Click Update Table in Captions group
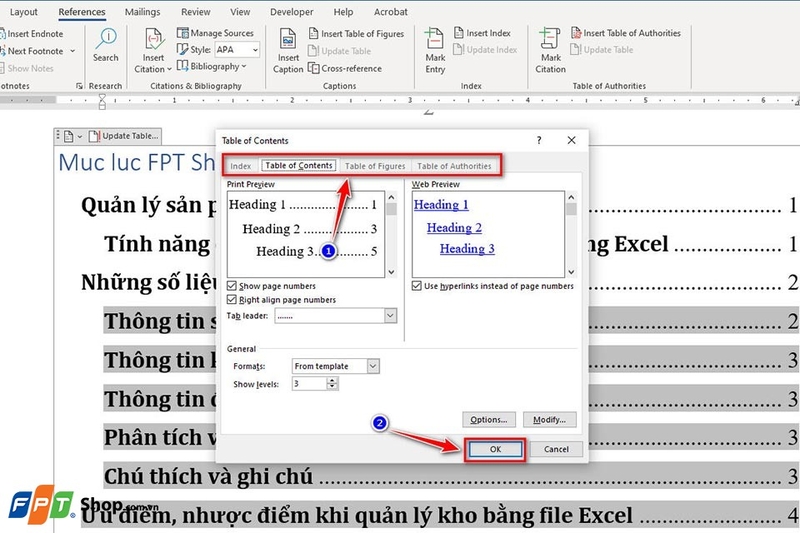 click(x=339, y=51)
